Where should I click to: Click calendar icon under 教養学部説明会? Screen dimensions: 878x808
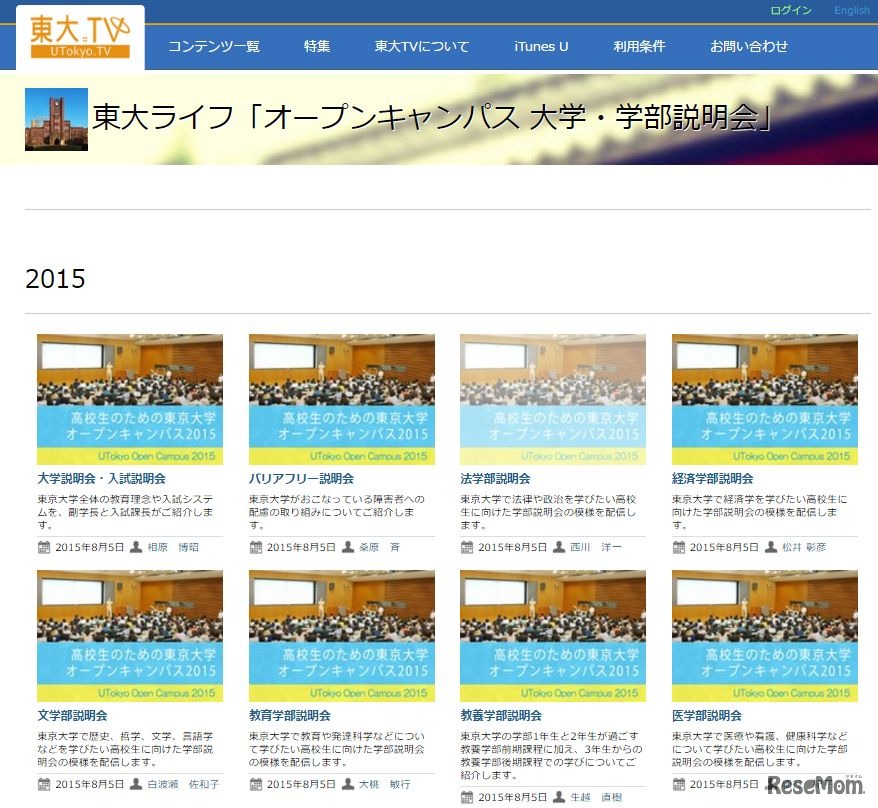[x=466, y=797]
